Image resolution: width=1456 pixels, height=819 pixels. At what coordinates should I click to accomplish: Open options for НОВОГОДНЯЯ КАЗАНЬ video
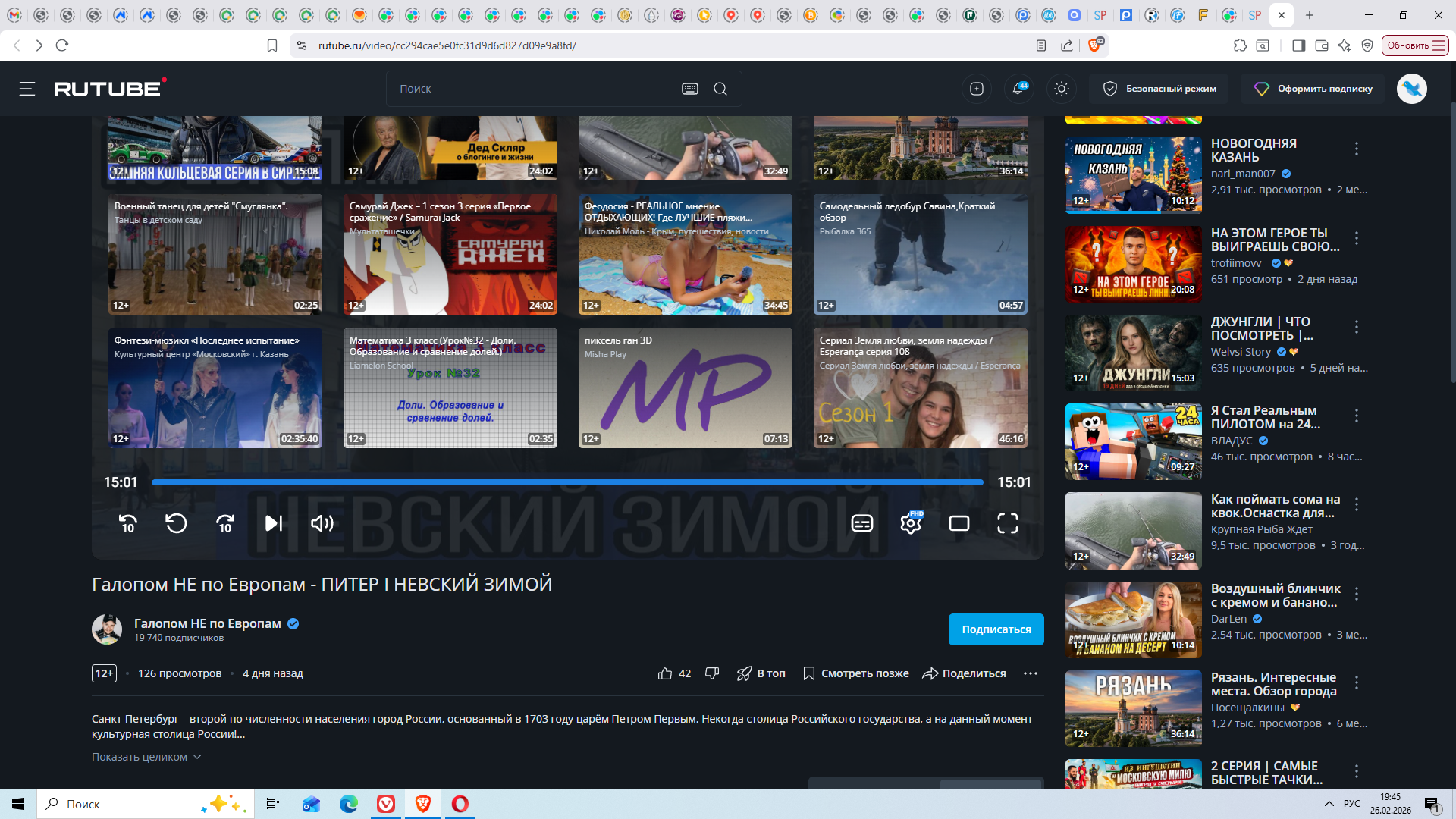[1357, 149]
